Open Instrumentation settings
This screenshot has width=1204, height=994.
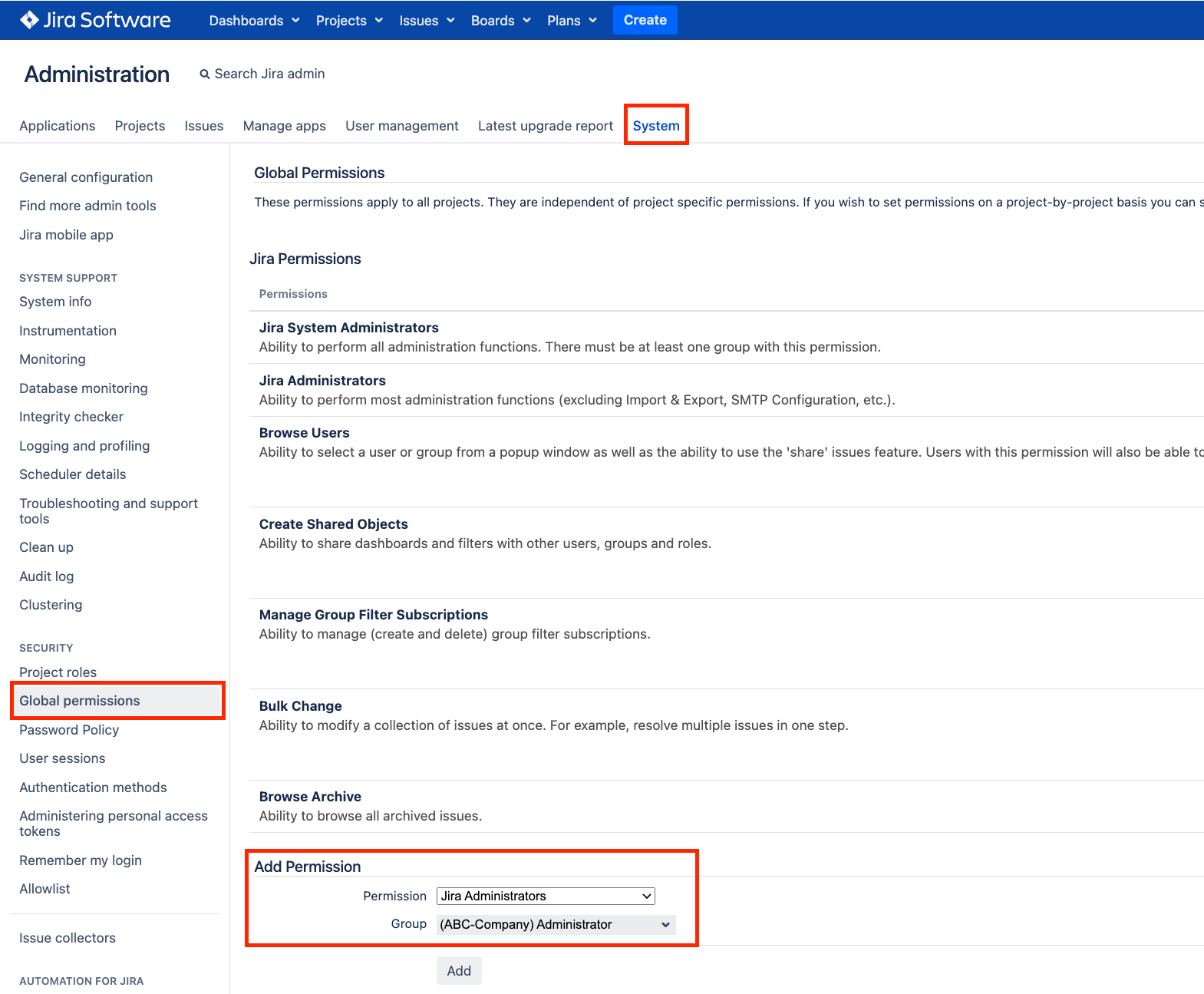[68, 331]
